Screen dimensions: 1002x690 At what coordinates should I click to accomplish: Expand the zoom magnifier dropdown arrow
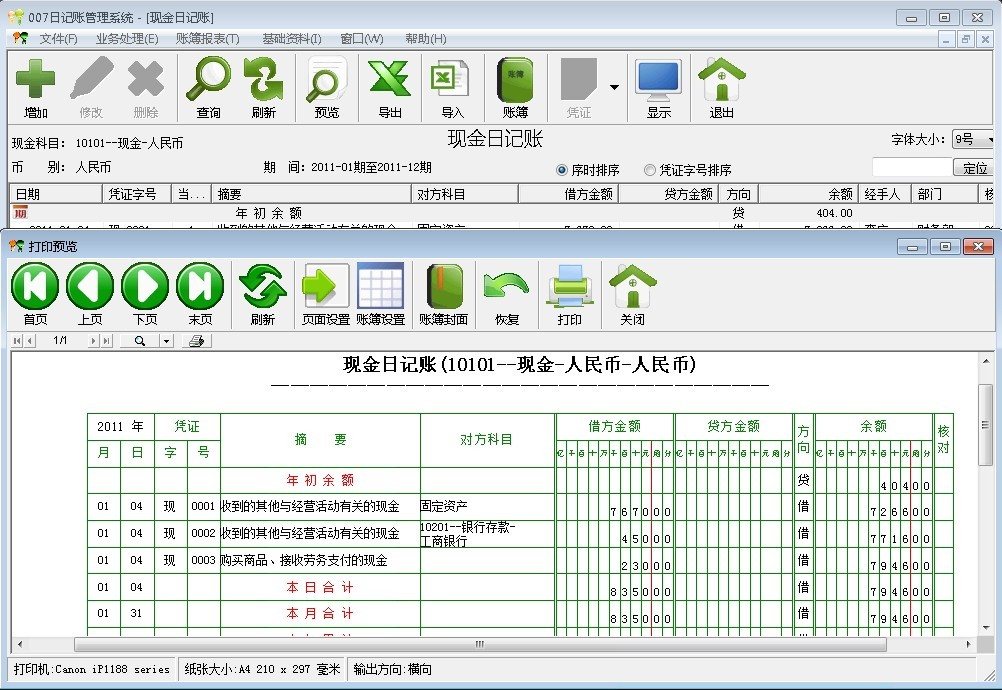(165, 341)
